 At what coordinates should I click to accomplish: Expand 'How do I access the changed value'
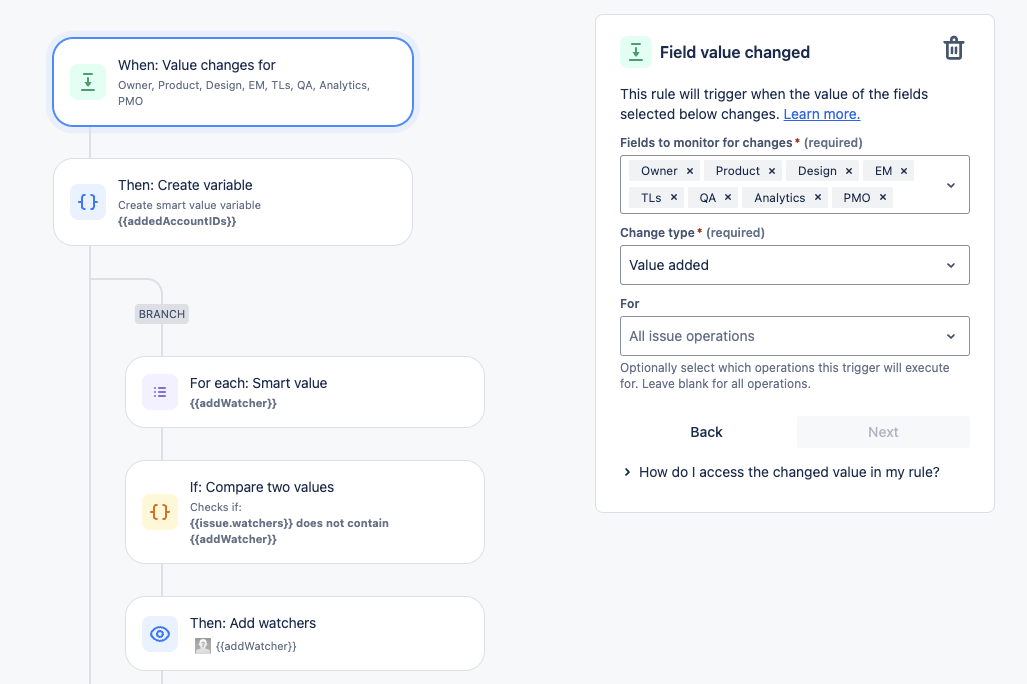pos(782,472)
